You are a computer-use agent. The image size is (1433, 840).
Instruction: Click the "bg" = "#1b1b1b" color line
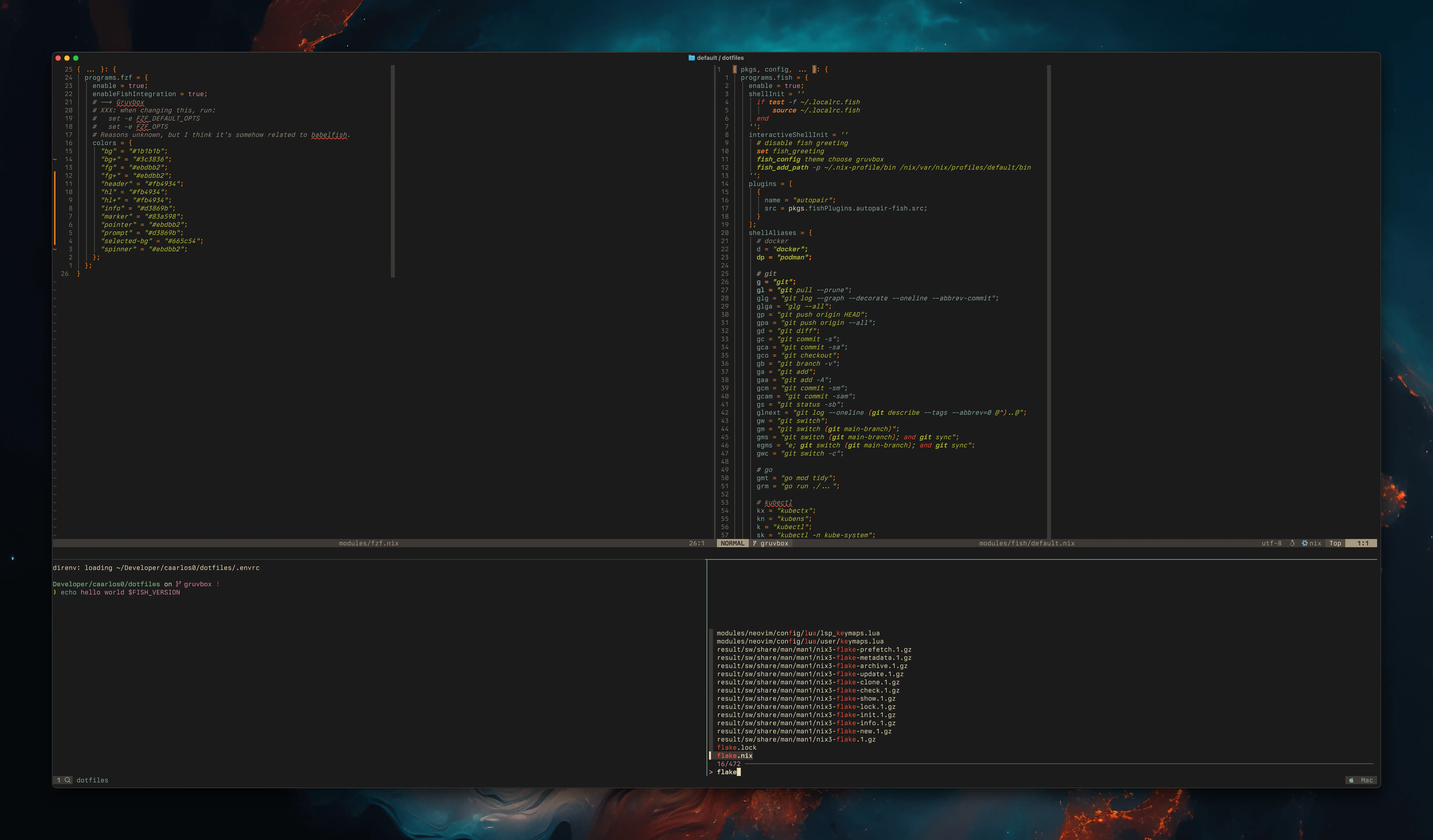[134, 151]
